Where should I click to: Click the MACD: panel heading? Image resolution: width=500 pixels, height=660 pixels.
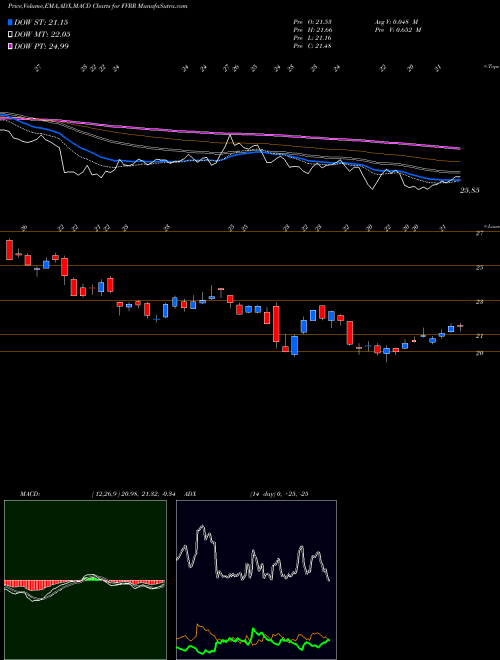[30, 493]
